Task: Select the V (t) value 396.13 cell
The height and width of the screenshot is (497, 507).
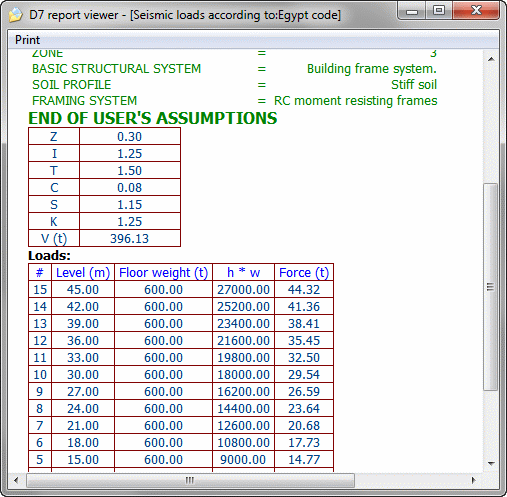Action: (x=130, y=238)
